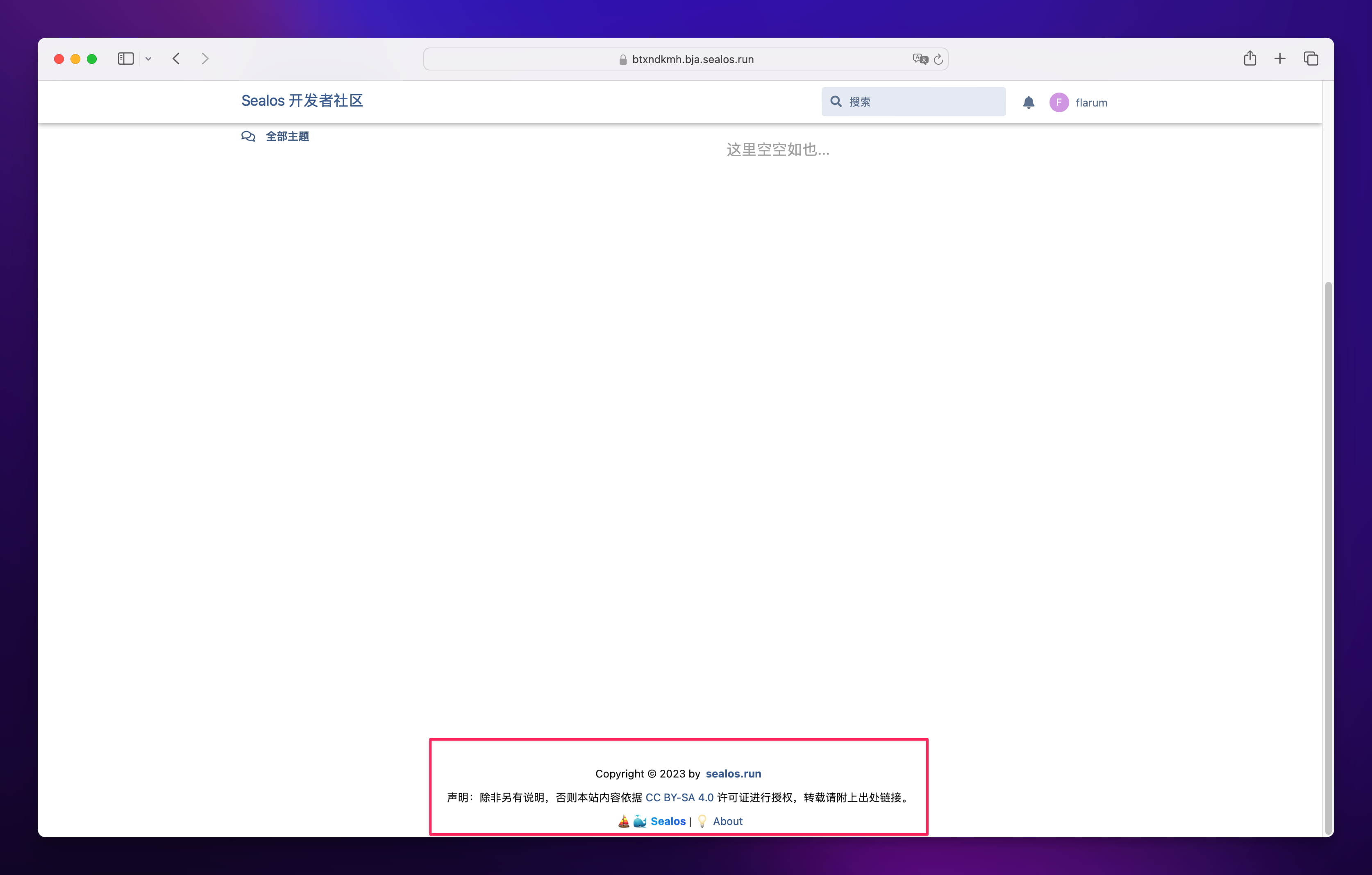The image size is (1372, 875).
Task: Open the notifications bell
Action: (x=1029, y=102)
